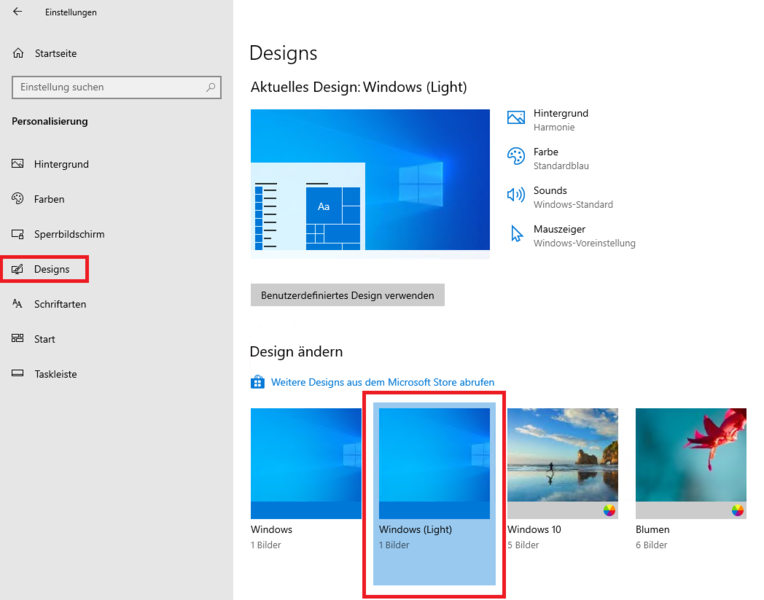The image size is (764, 600).
Task: Open the Start personalization page
Action: (x=44, y=339)
